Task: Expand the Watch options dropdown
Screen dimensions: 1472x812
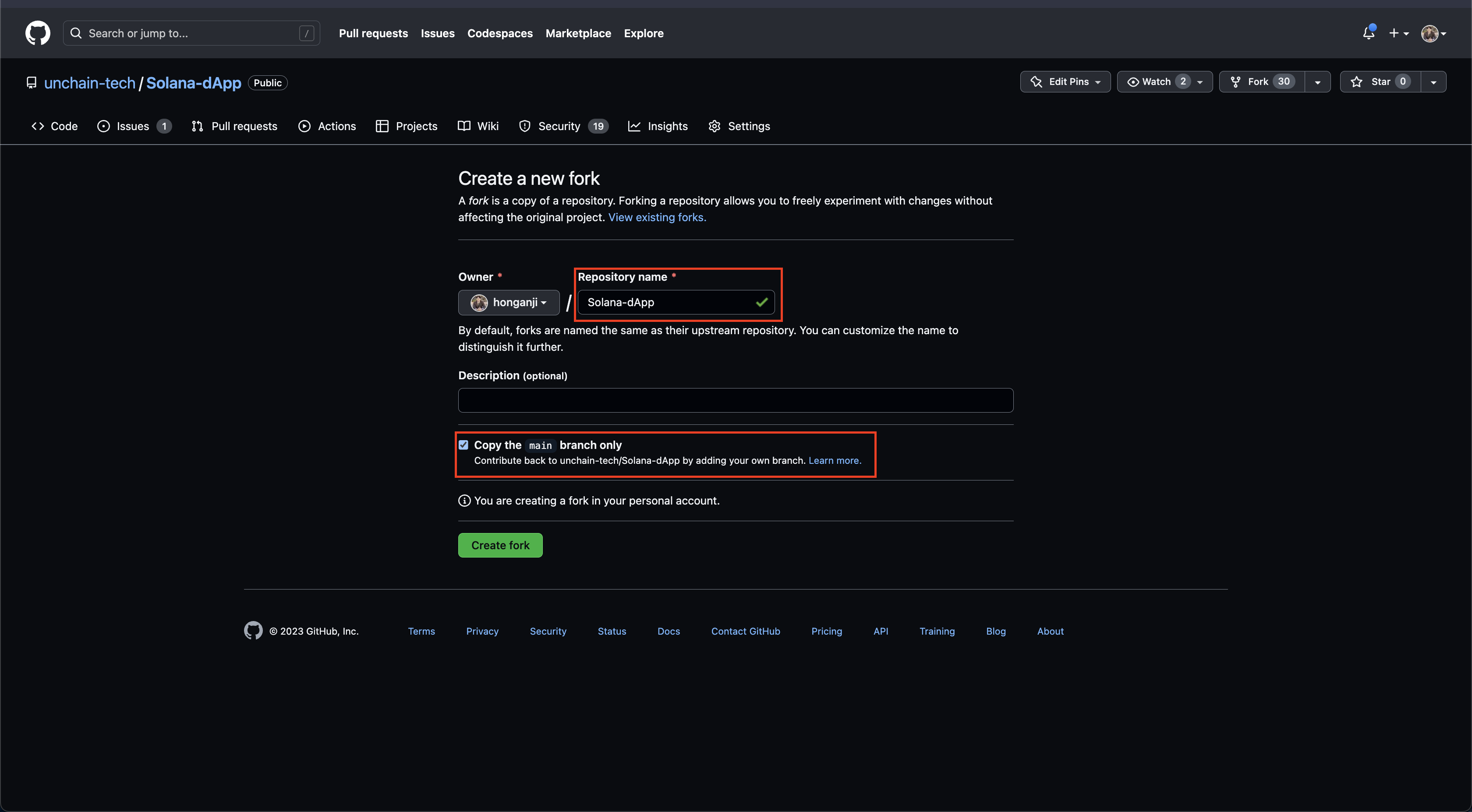Action: point(1200,82)
